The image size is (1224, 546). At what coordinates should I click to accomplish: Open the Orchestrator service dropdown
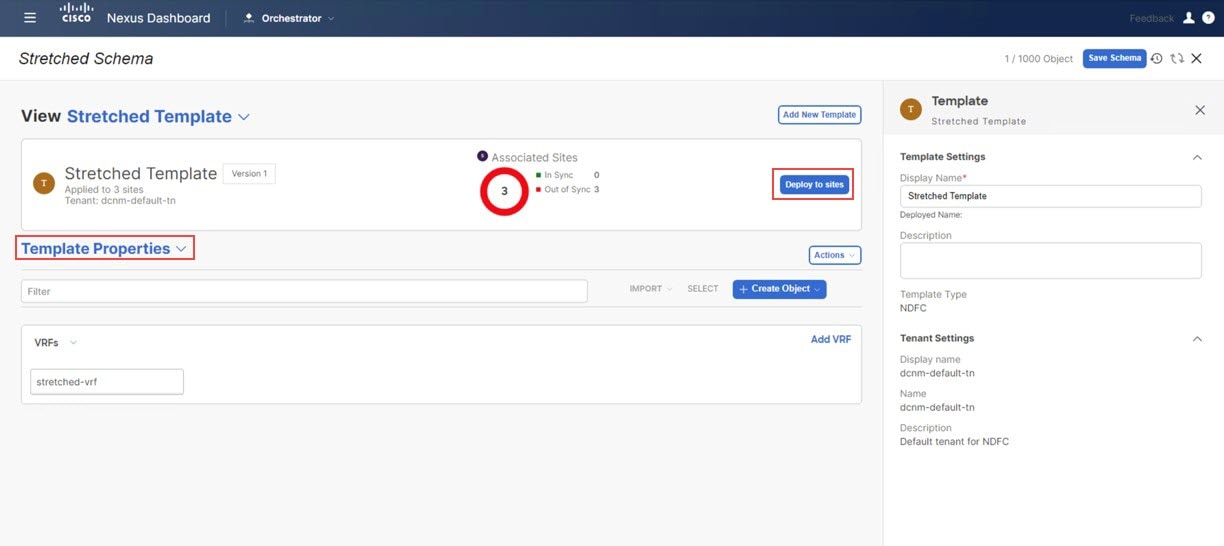tap(289, 18)
